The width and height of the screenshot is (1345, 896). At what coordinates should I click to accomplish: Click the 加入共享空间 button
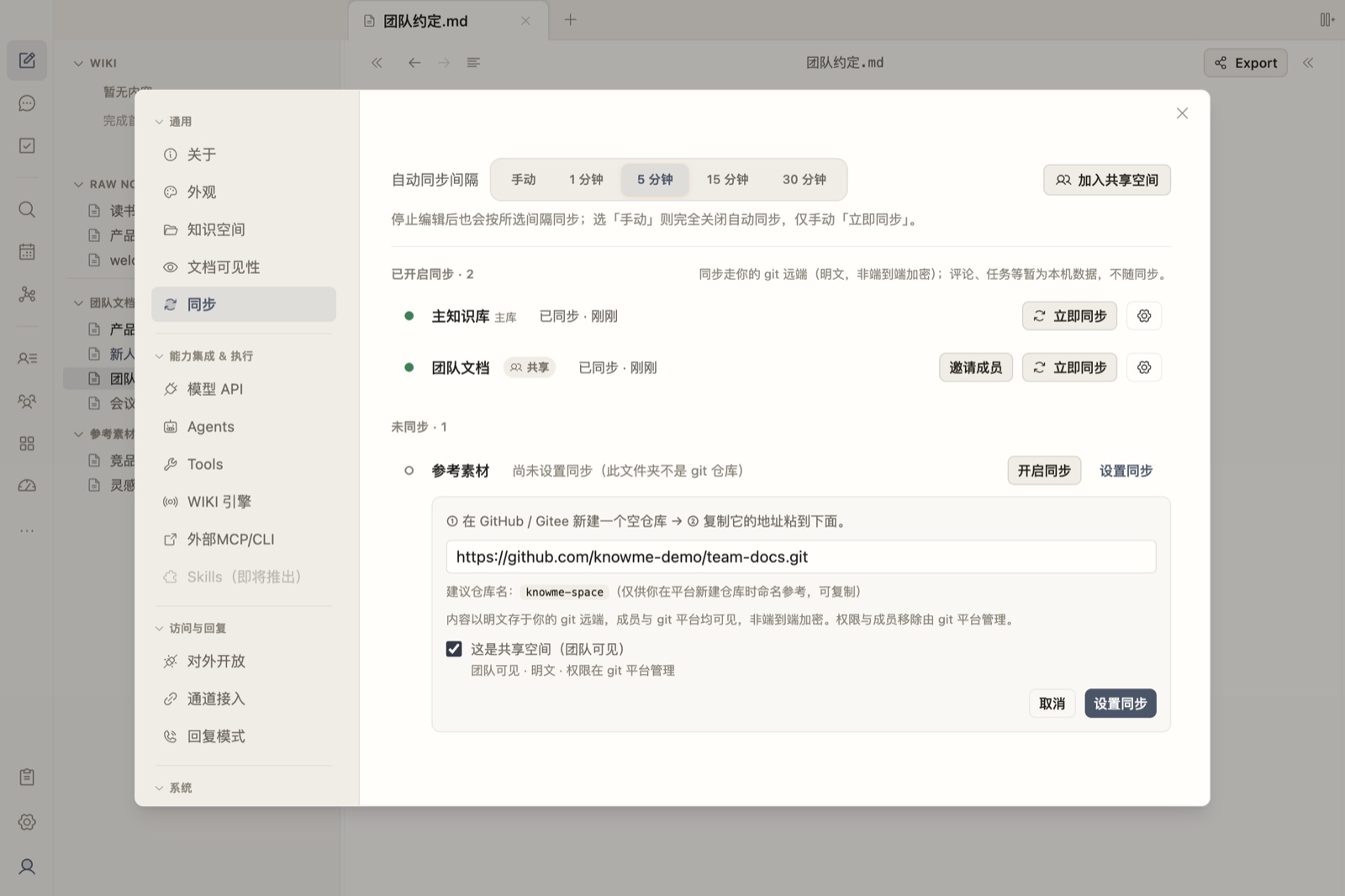[x=1107, y=180]
